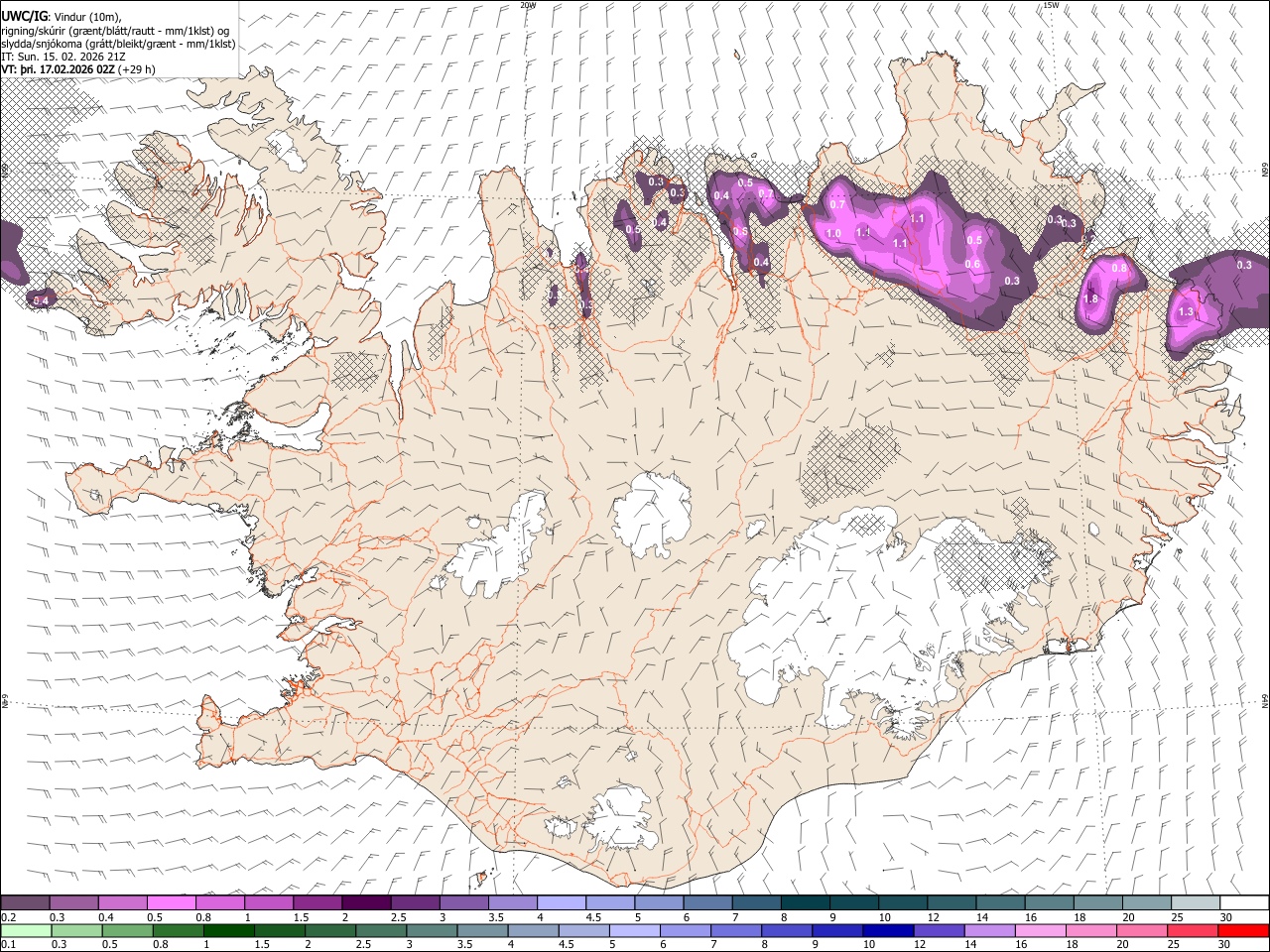1270x952 pixels.
Task: Select the 1.3 precipitation value near the east coast
Action: click(x=1186, y=312)
